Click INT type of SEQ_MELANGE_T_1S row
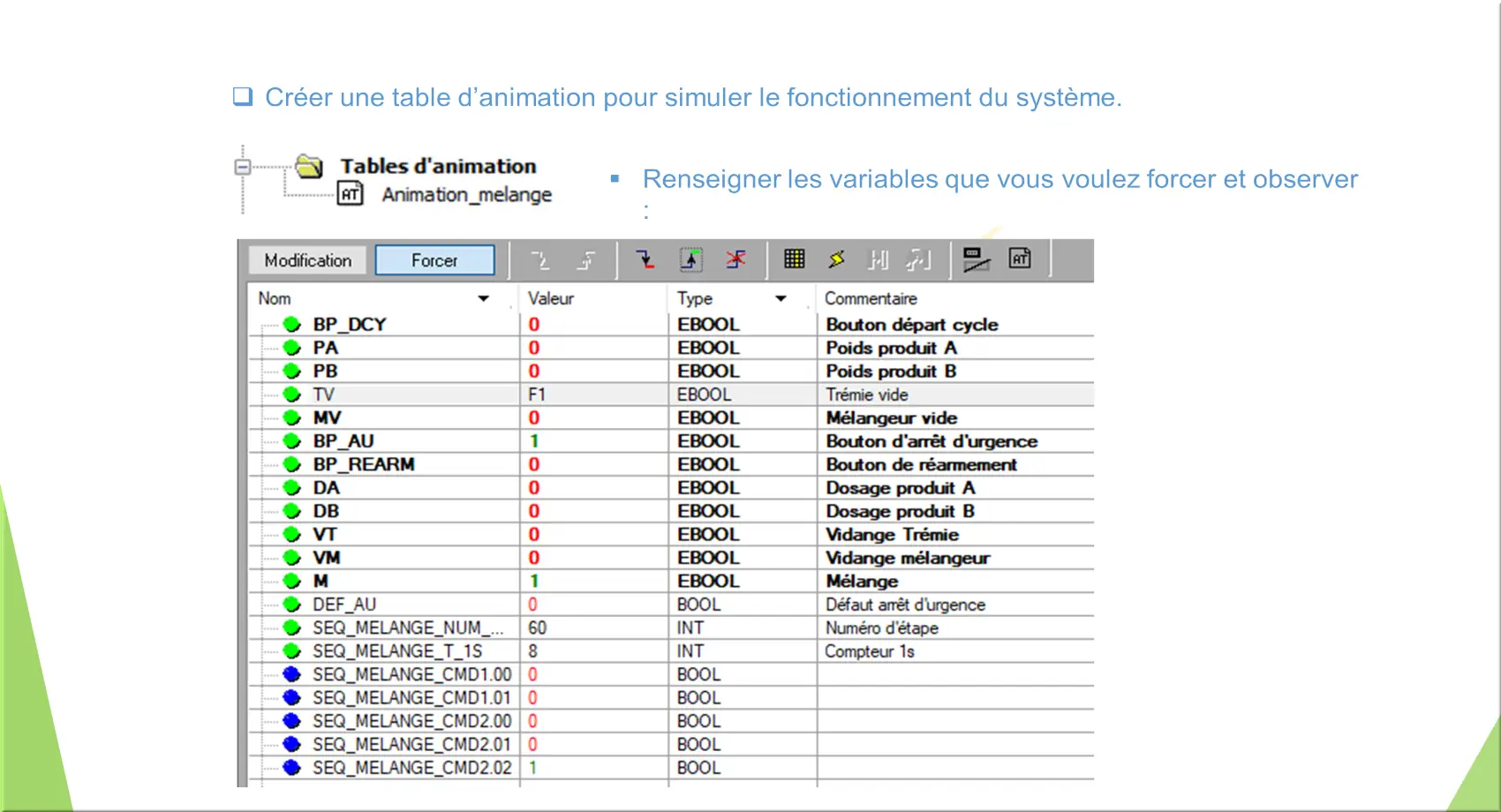Viewport: 1501px width, 812px height. (x=690, y=651)
